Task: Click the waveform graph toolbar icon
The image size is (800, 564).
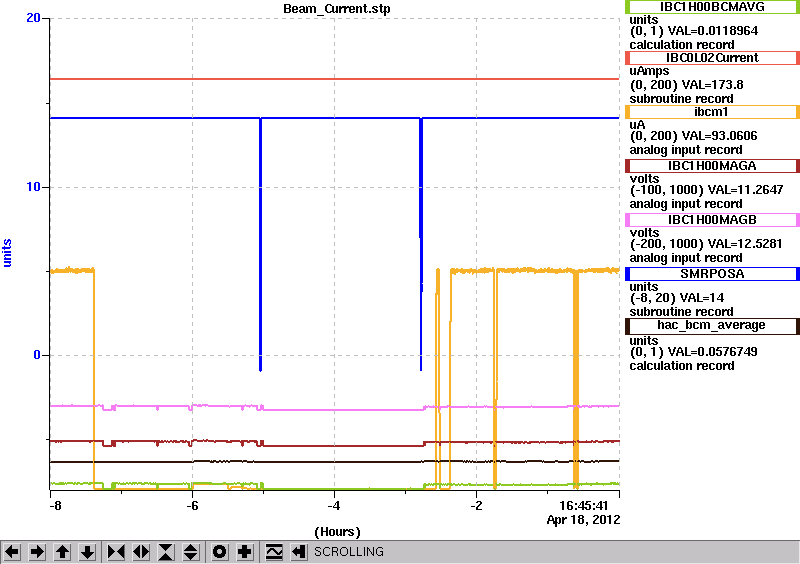Action: tap(274, 552)
